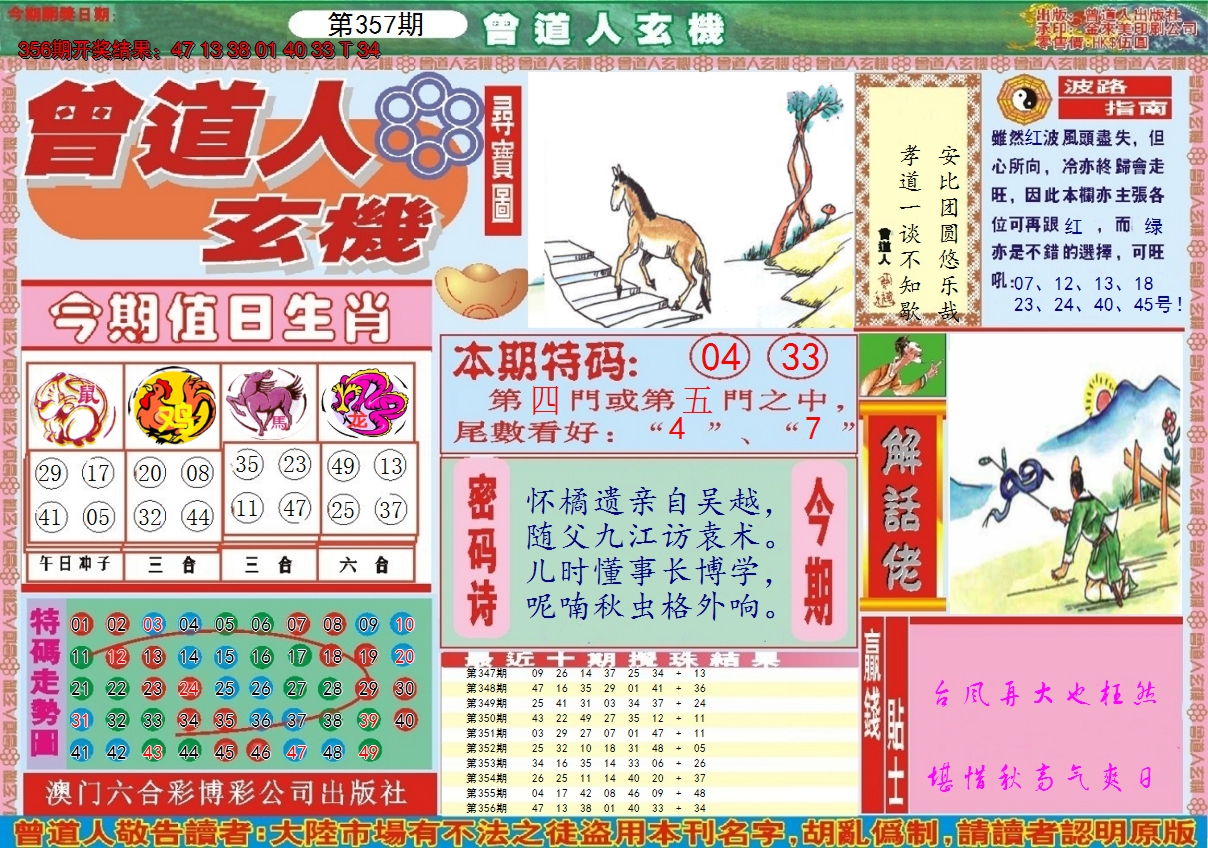Click ball 29 under the rat
1208x848 pixels.
point(51,474)
